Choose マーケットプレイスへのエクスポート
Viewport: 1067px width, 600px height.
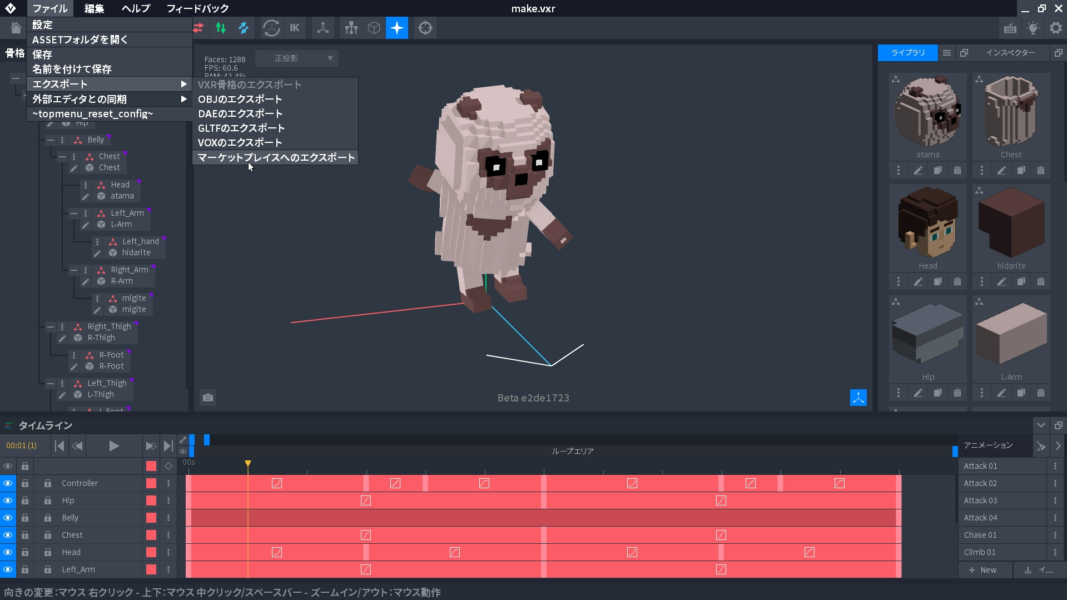click(x=276, y=157)
